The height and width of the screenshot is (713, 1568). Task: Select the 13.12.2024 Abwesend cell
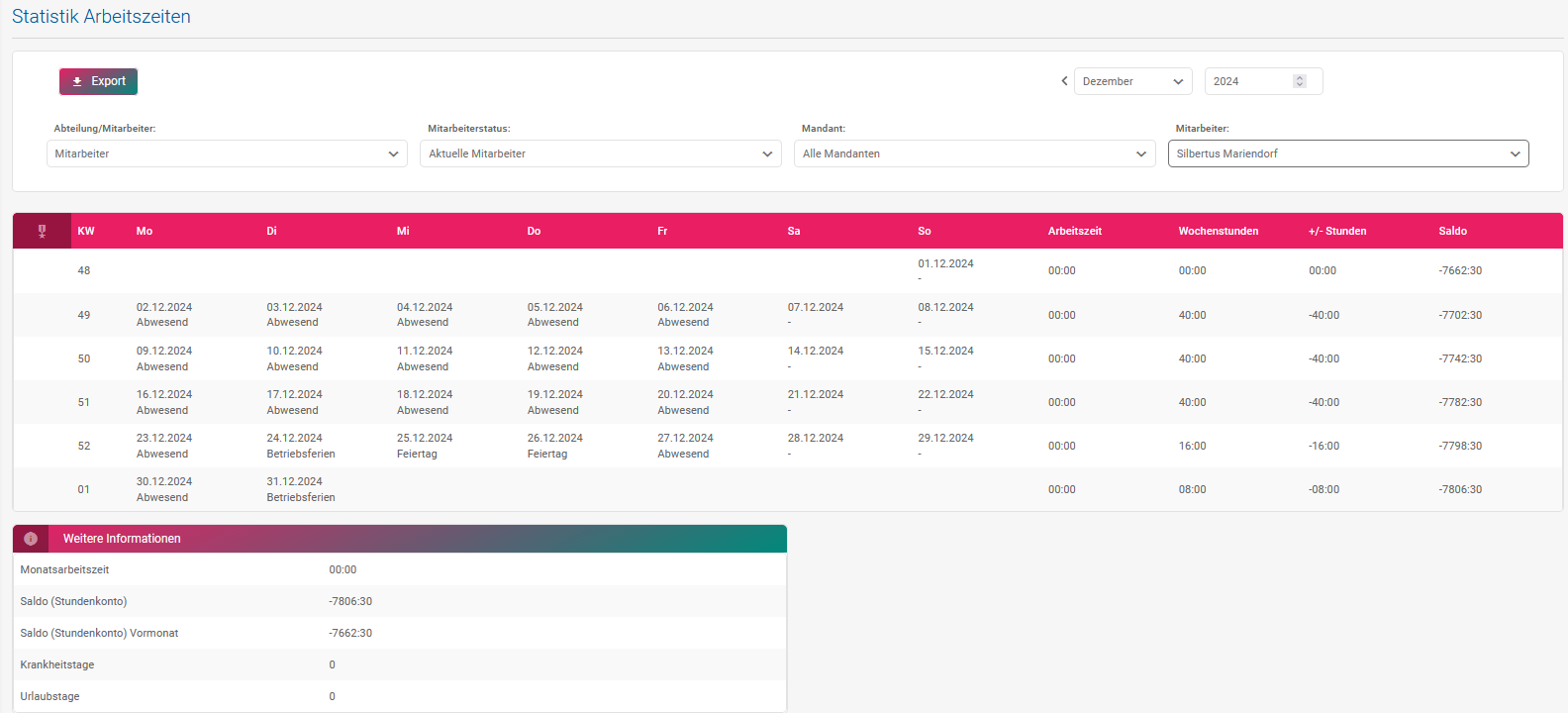[x=685, y=358]
